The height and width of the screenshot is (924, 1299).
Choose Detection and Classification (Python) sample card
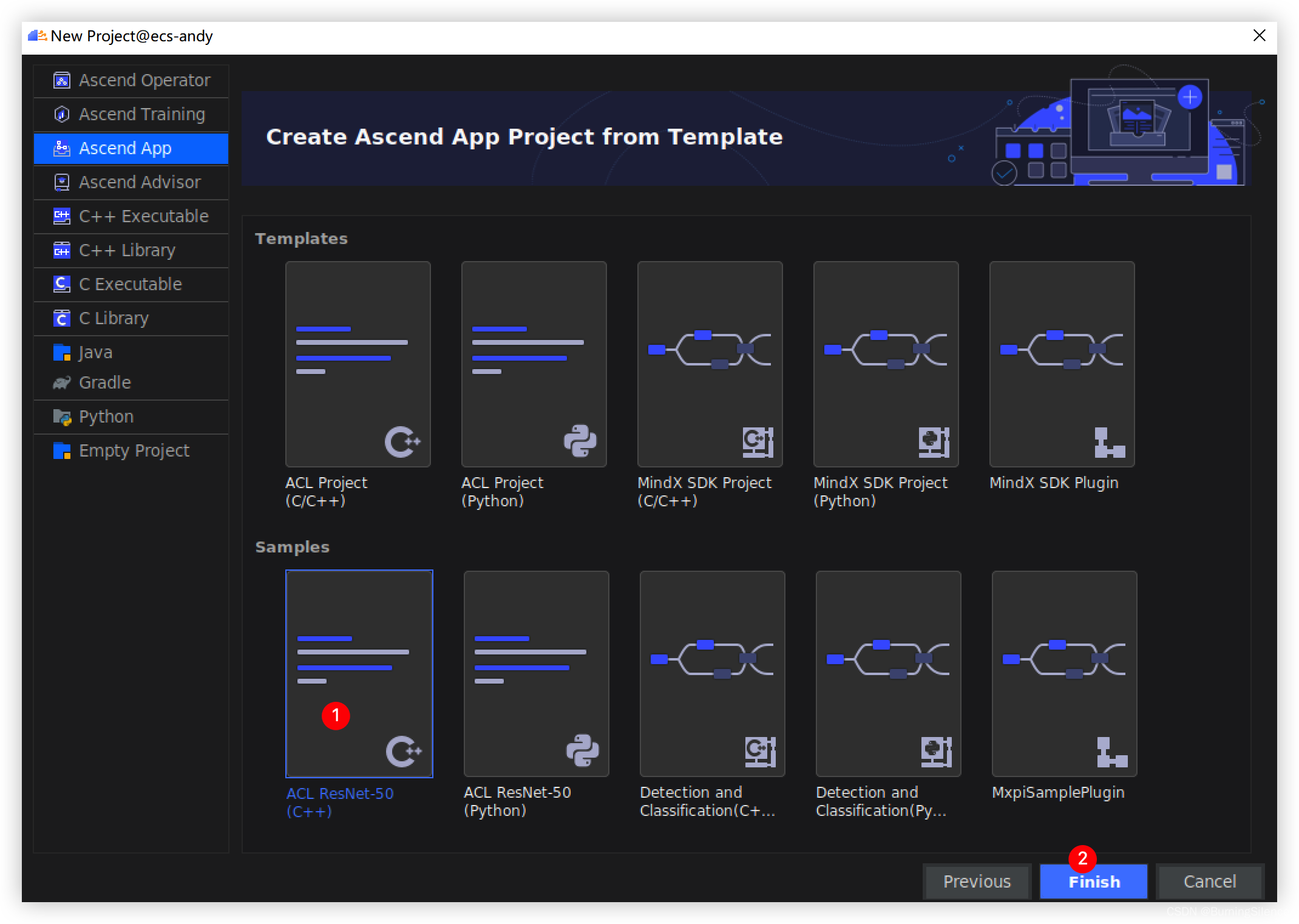tap(889, 674)
